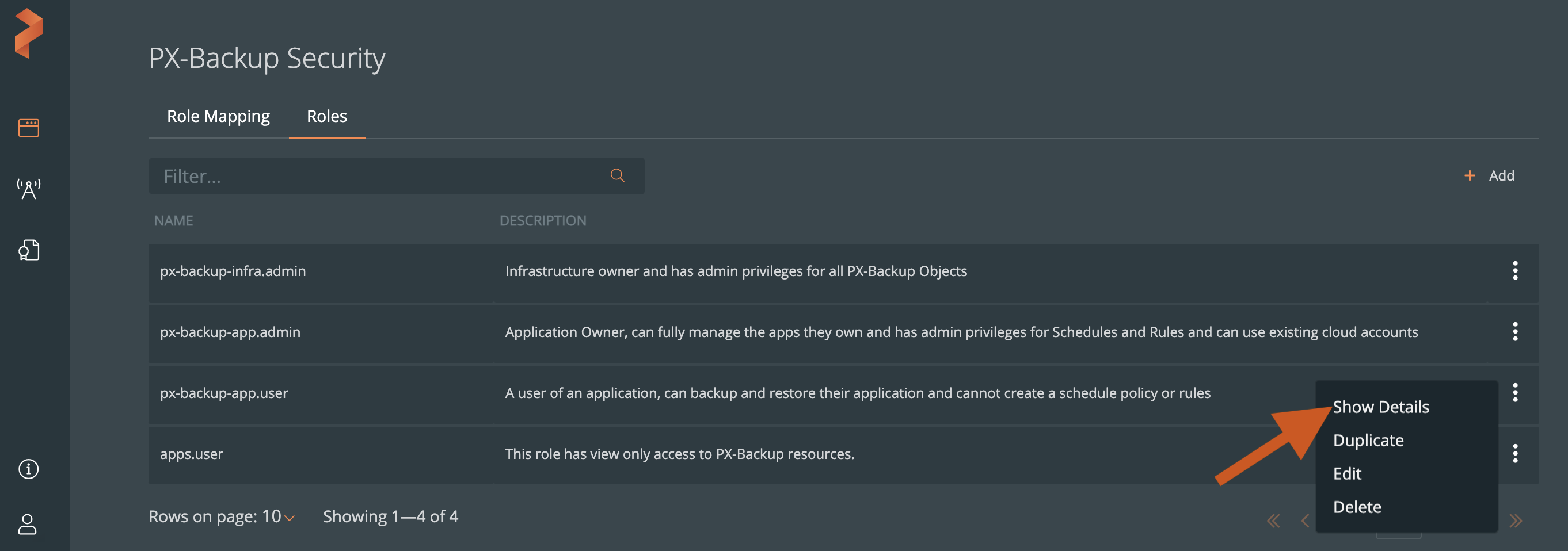Select Duplicate in the context menu

(x=1368, y=441)
